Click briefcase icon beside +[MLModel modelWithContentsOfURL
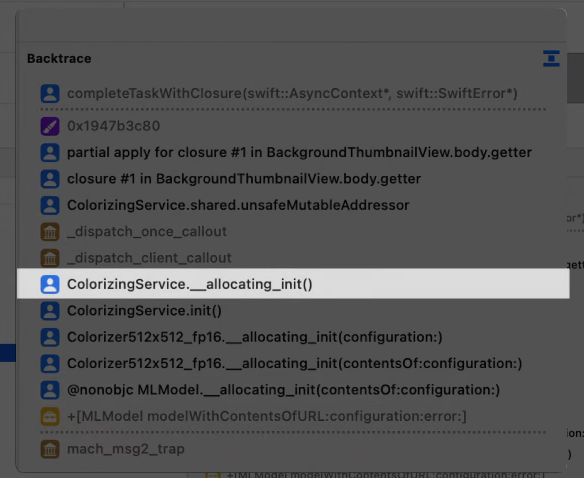Viewport: 584px width, 478px height. click(x=50, y=416)
